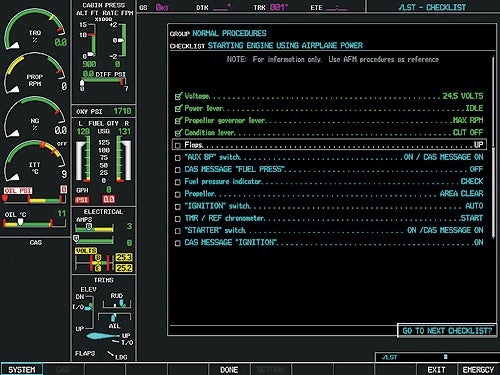This screenshot has width=500, height=375.
Task: Select GO TO NEXT CHECKLIST? option
Action: pyautogui.click(x=447, y=331)
